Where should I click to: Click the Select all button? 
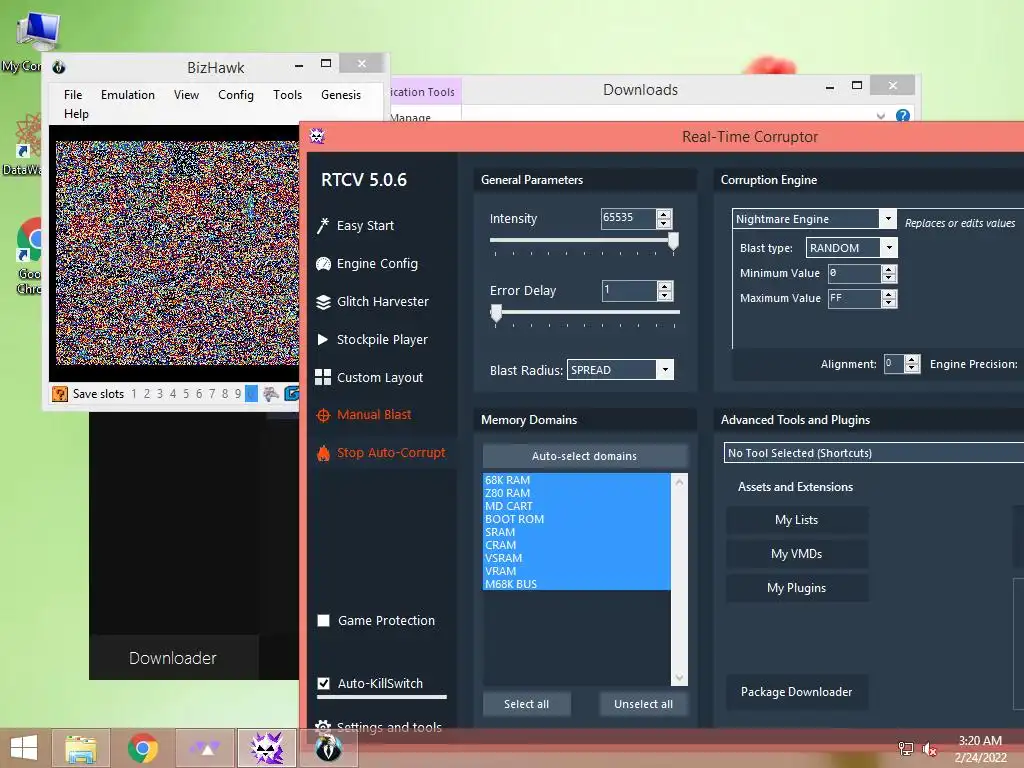coord(526,704)
